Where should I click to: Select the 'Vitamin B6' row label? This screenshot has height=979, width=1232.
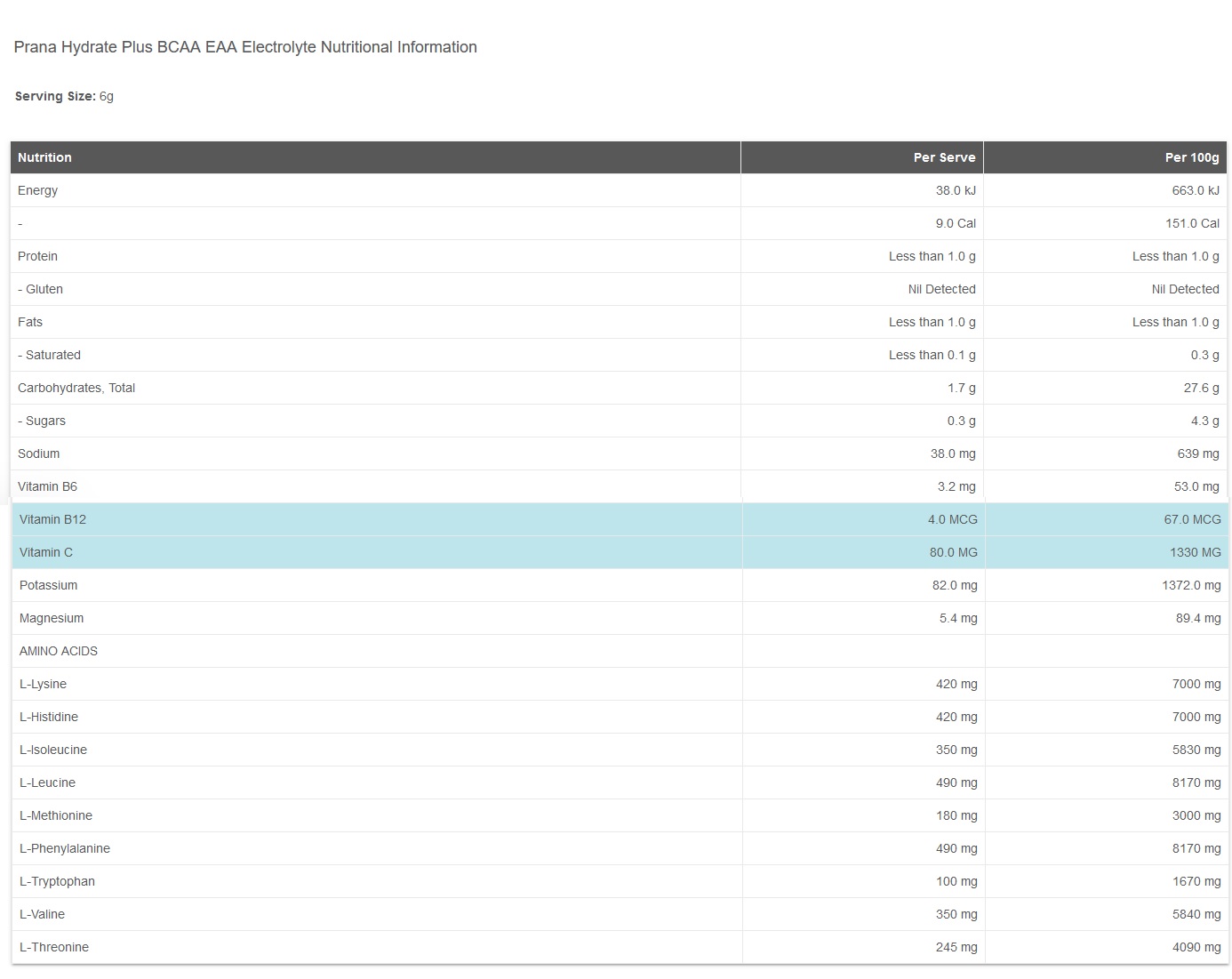click(47, 486)
